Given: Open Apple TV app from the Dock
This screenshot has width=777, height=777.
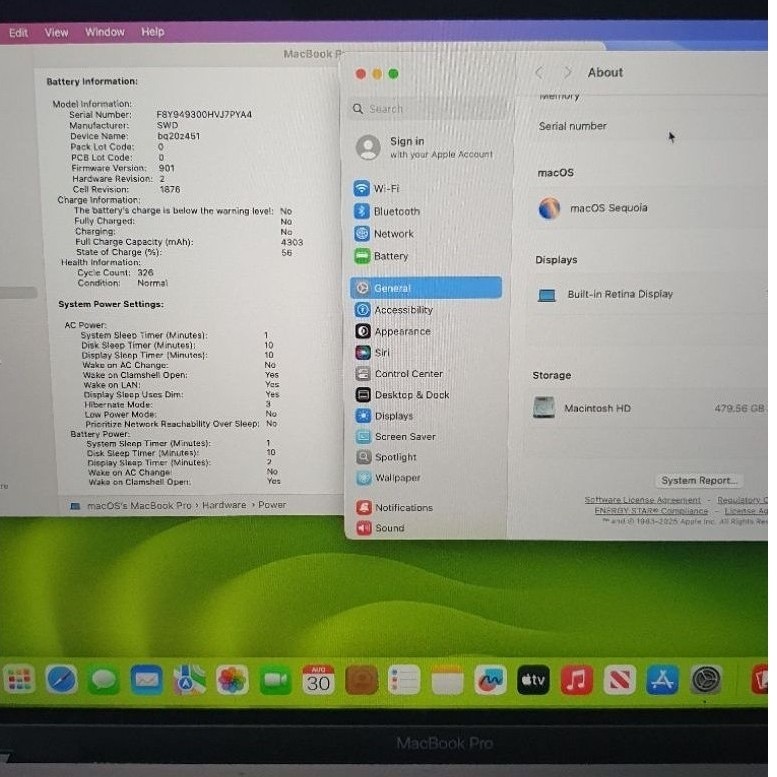Looking at the screenshot, I should click(x=533, y=679).
